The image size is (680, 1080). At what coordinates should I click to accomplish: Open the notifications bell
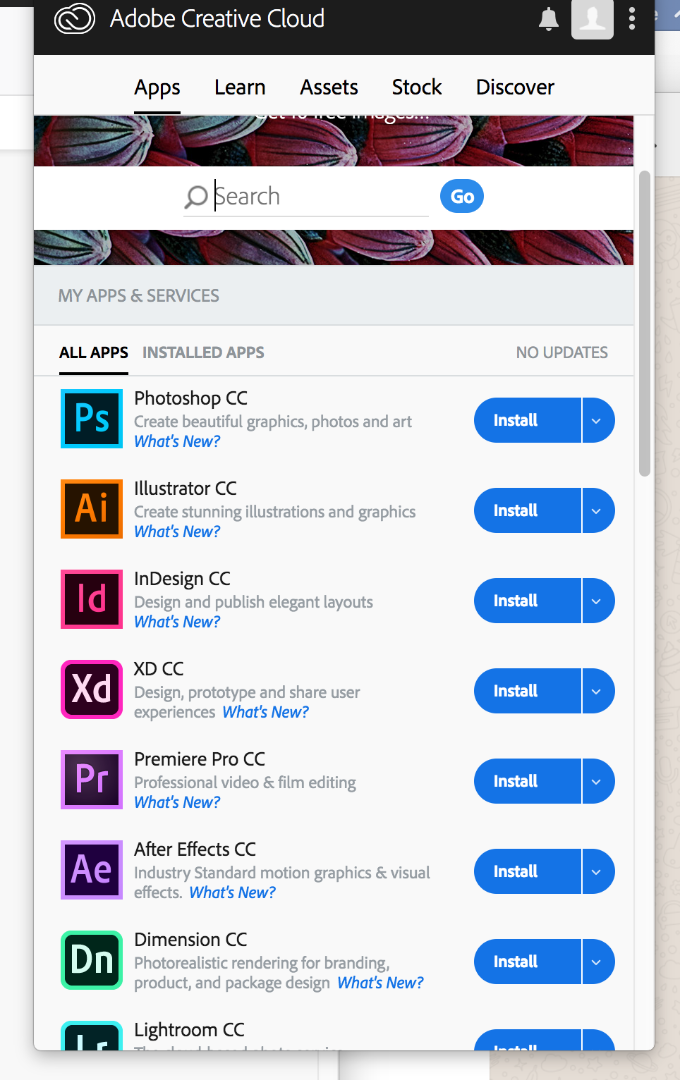pyautogui.click(x=548, y=19)
